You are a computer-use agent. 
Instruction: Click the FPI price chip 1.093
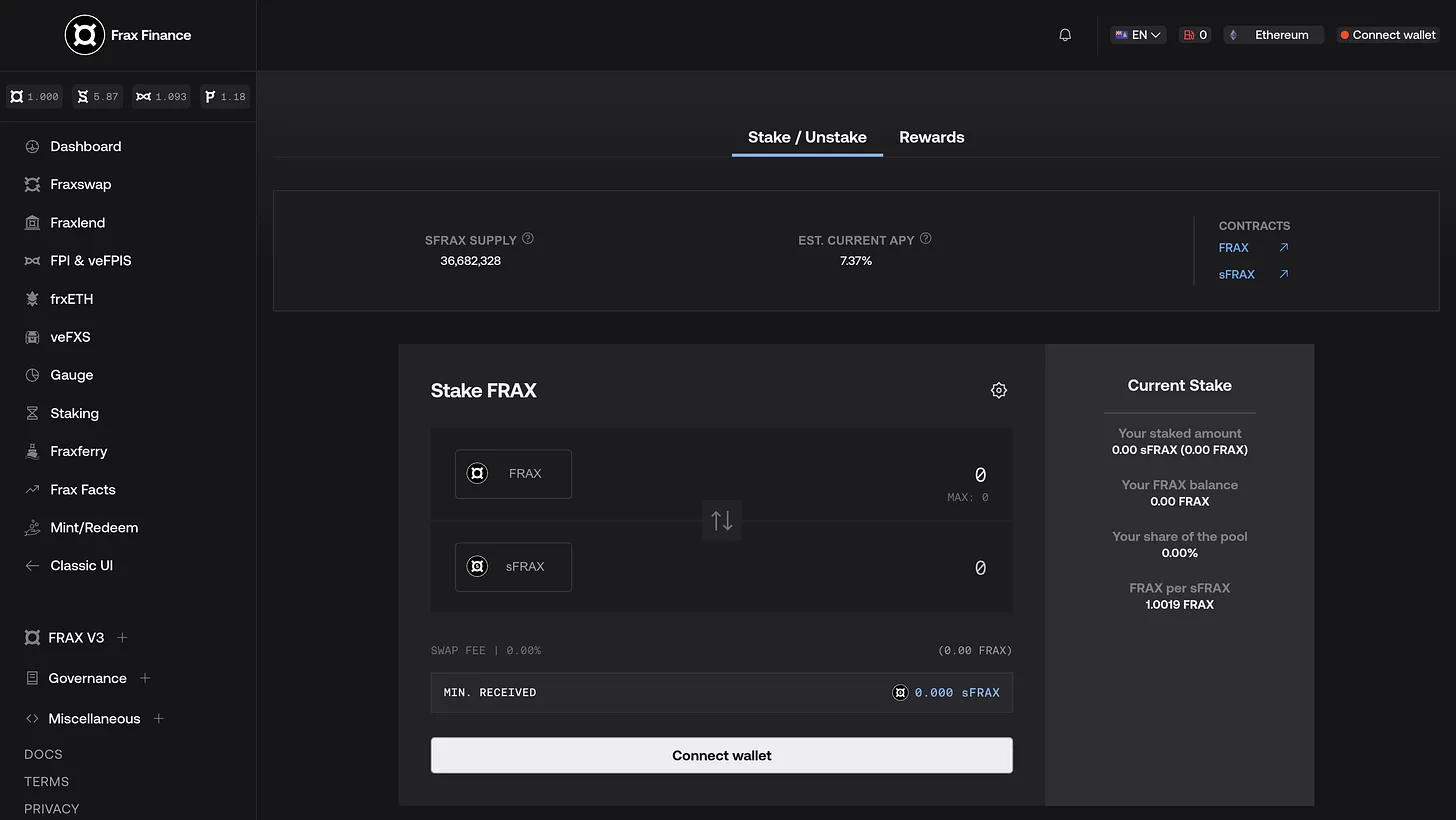pyautogui.click(x=162, y=97)
